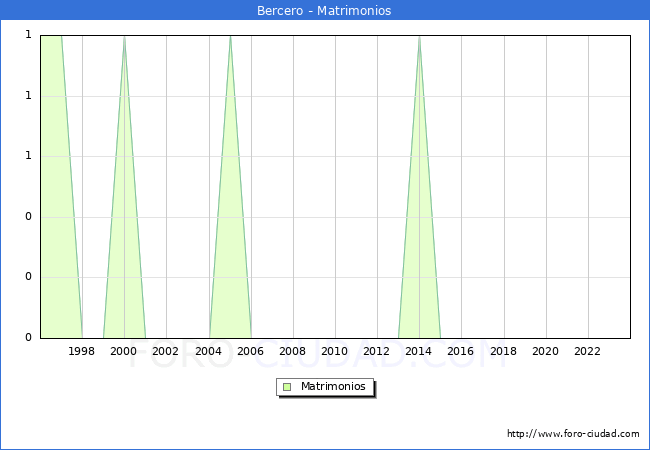The height and width of the screenshot is (450, 650).
Task: Select the 1998 x-axis label
Action: 81,351
